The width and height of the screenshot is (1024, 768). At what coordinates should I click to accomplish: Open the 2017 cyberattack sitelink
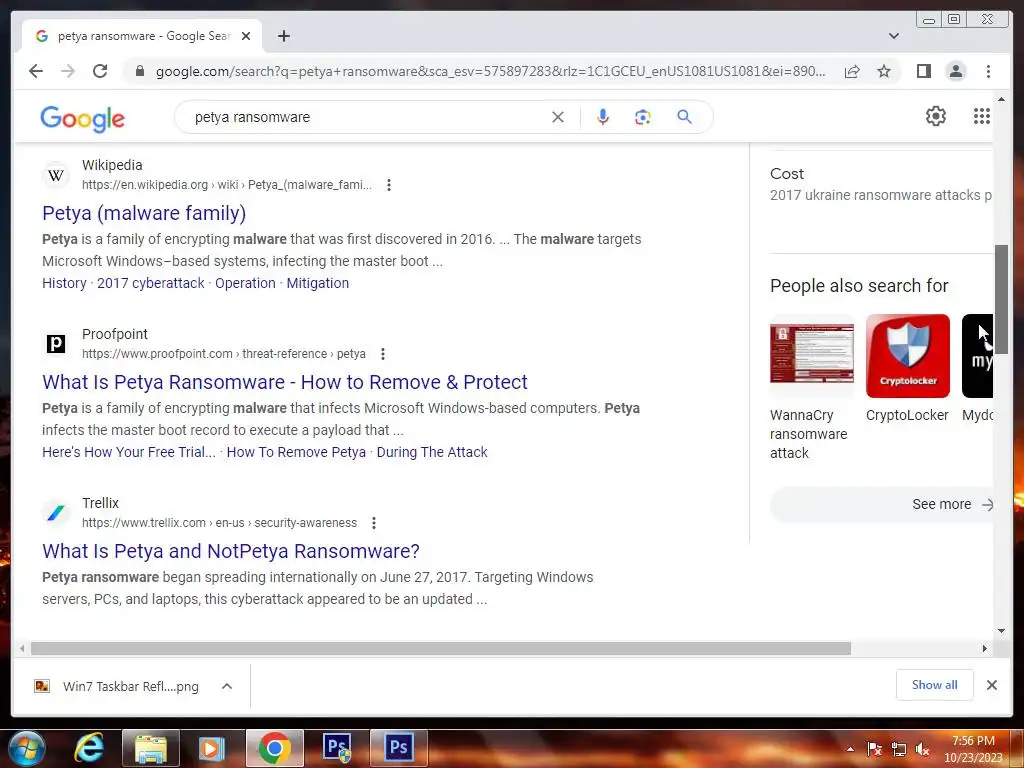click(151, 283)
